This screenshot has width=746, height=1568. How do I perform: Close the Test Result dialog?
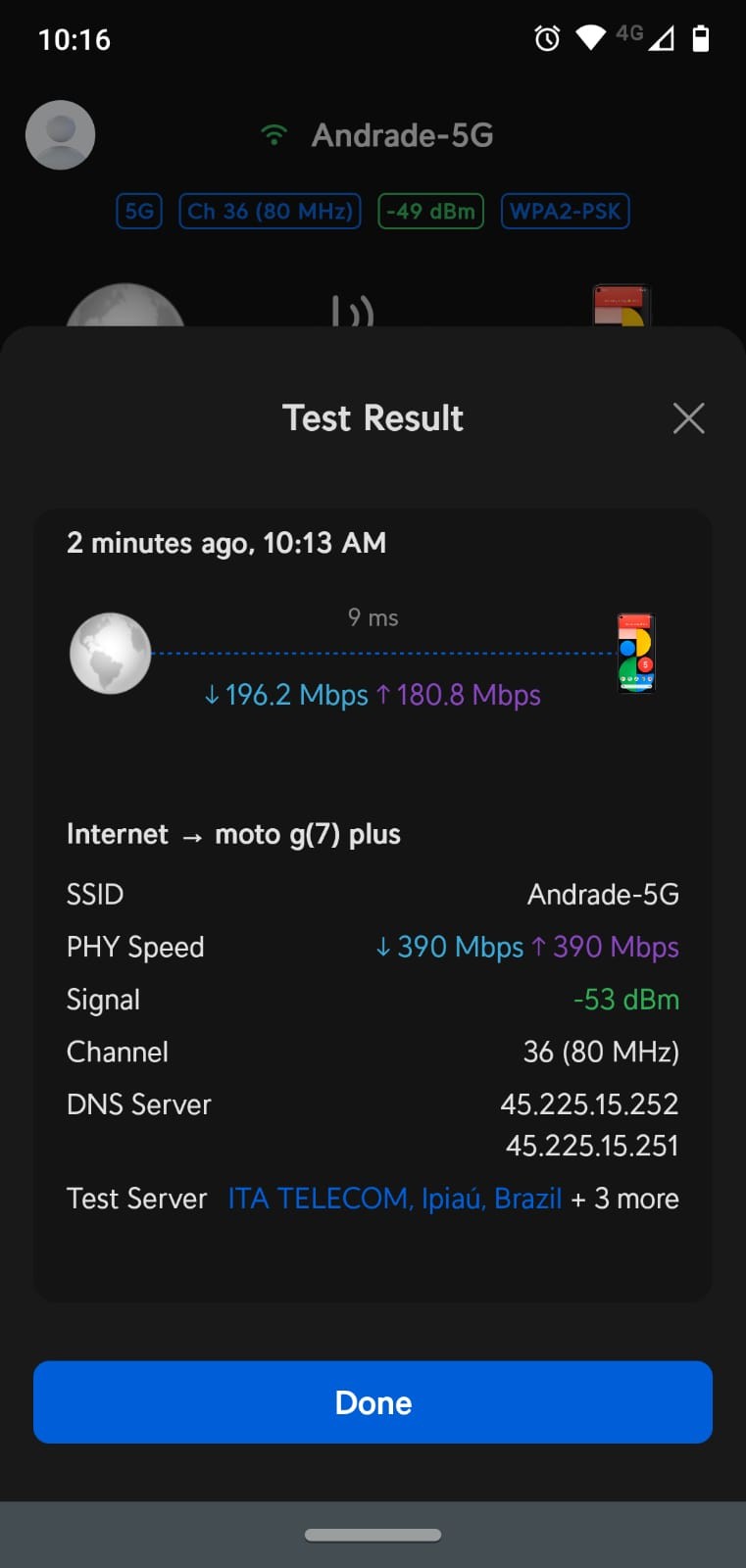[688, 418]
